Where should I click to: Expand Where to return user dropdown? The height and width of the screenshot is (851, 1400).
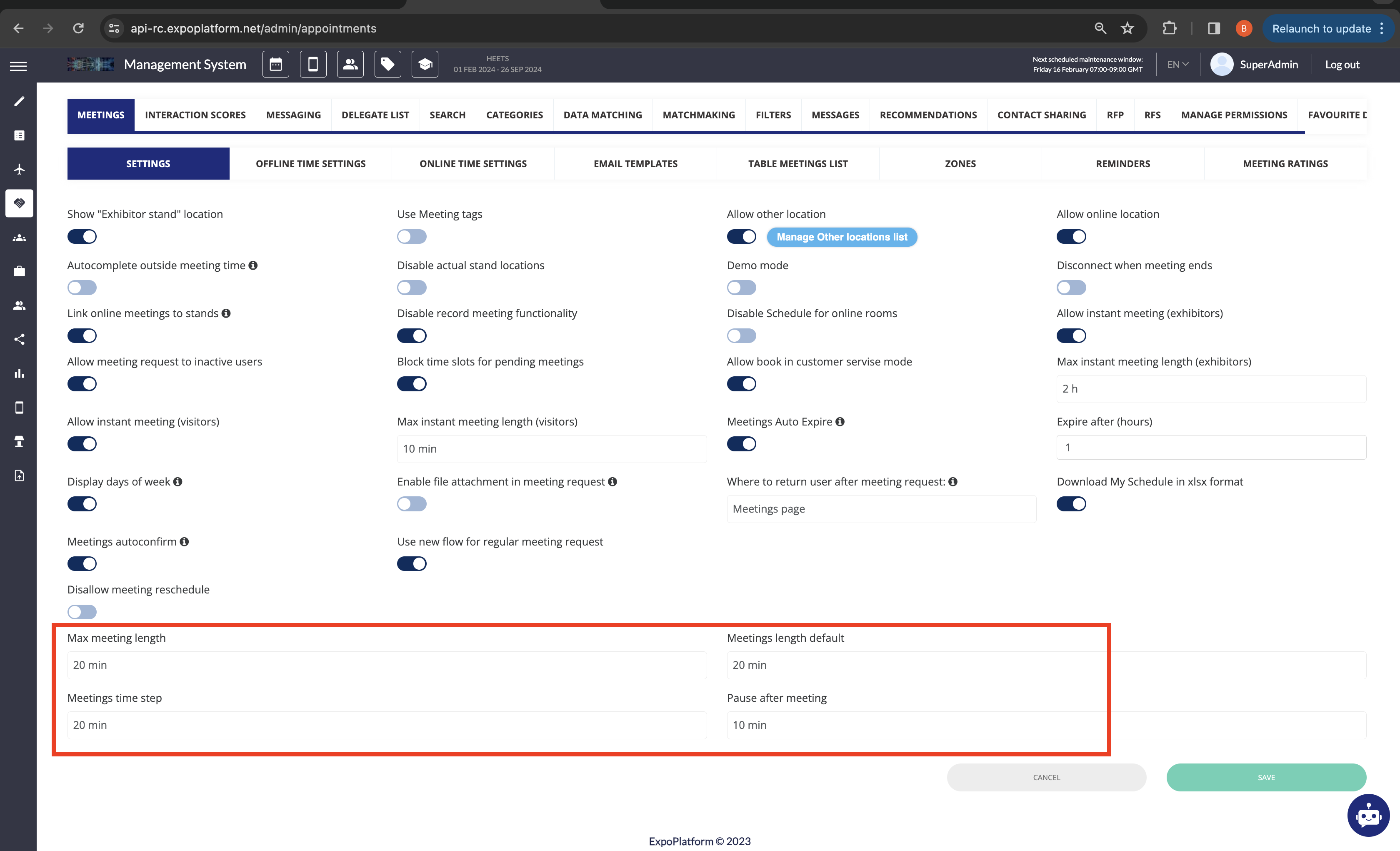tap(881, 509)
